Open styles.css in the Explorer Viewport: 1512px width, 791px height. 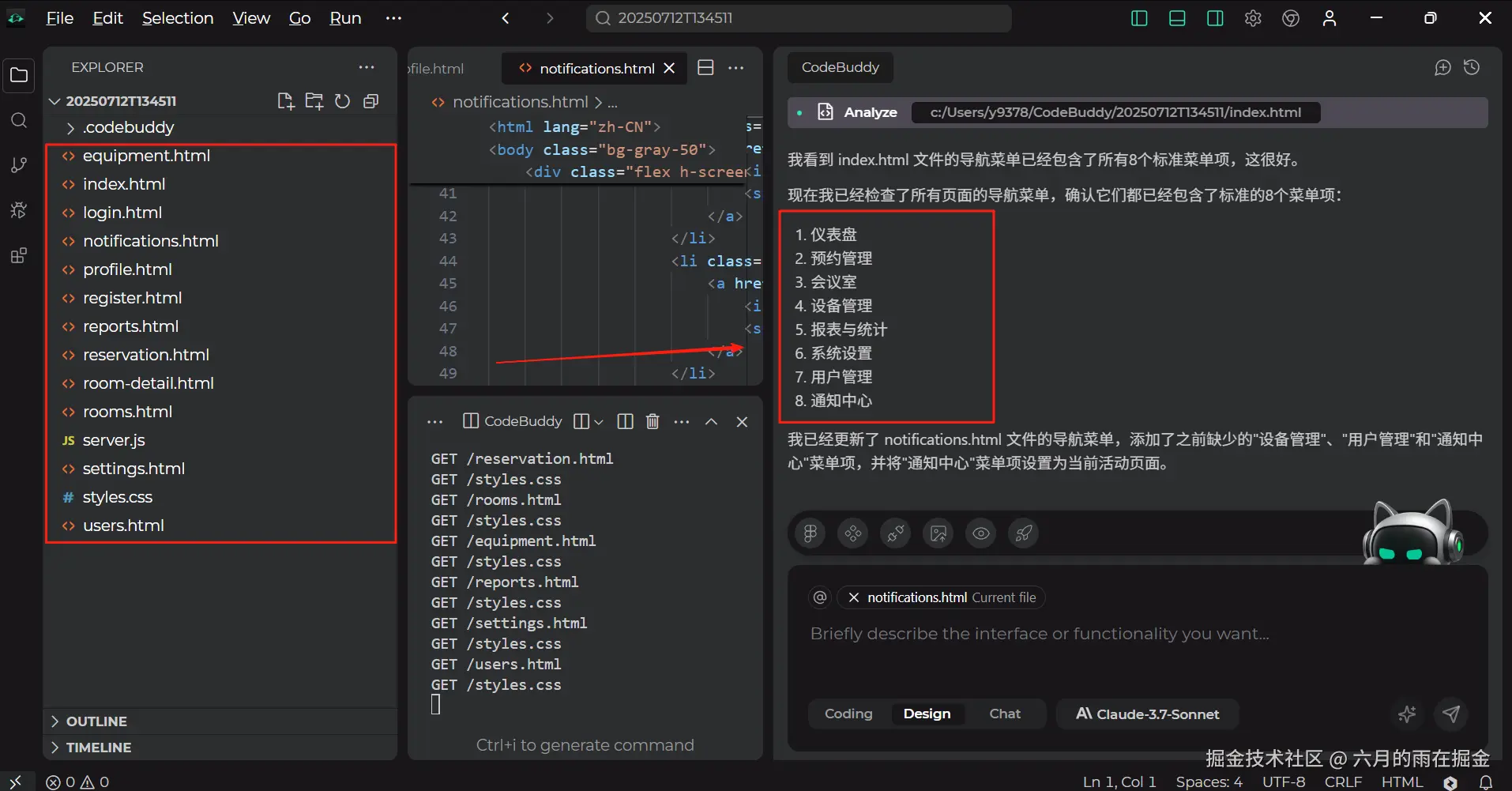(x=220, y=497)
